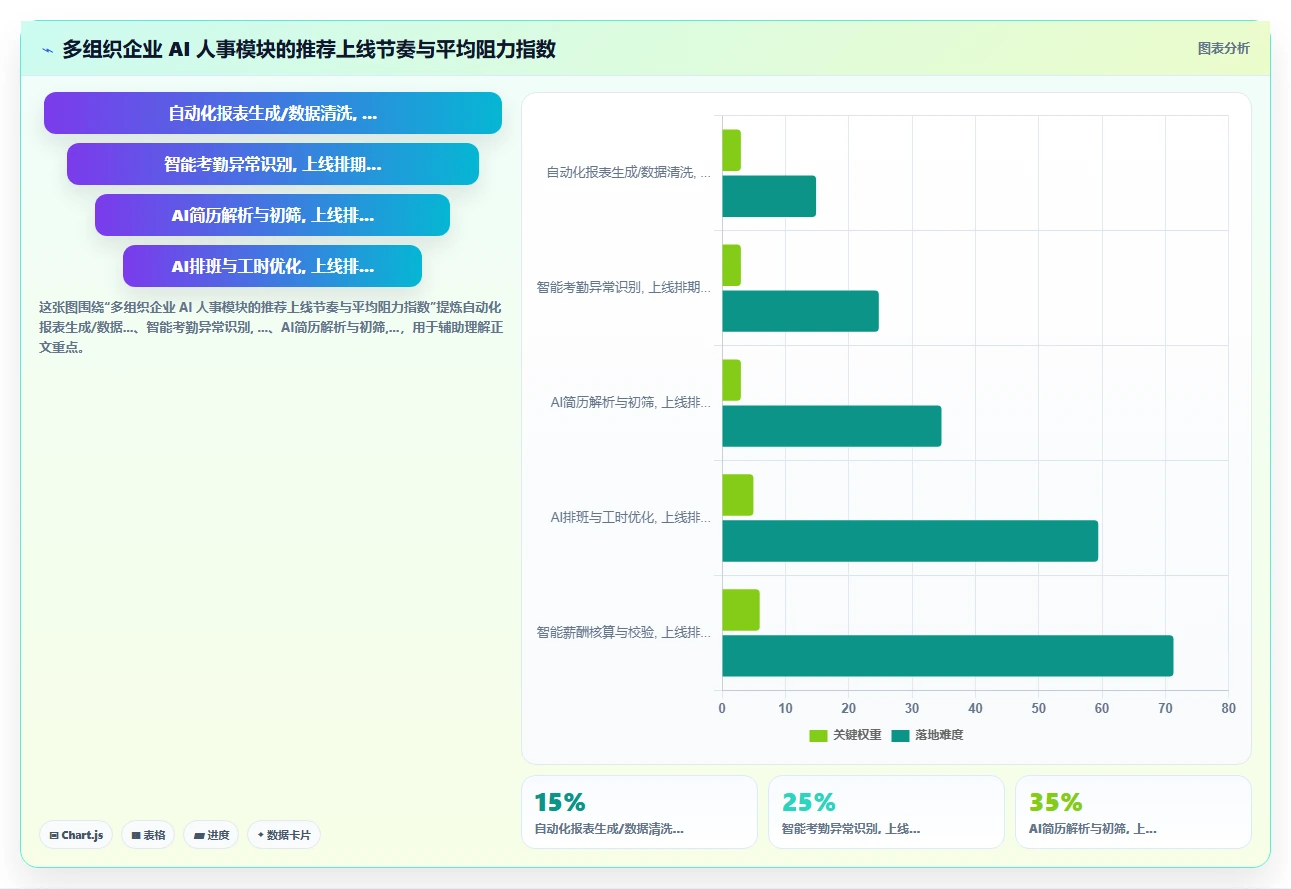This screenshot has height=889, width=1291.
Task: Click the chart title 多组织企业 AI 人事模块
Action: click(x=309, y=49)
